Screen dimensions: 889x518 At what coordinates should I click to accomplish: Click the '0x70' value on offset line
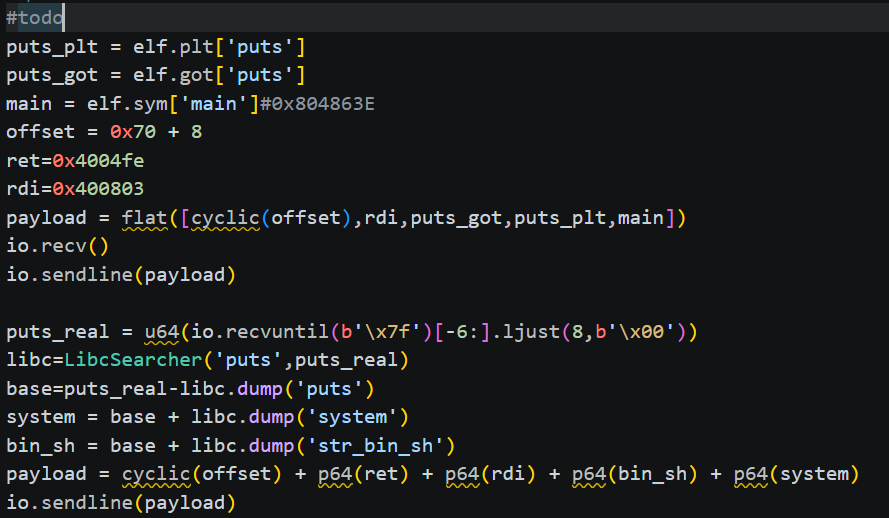tap(133, 132)
